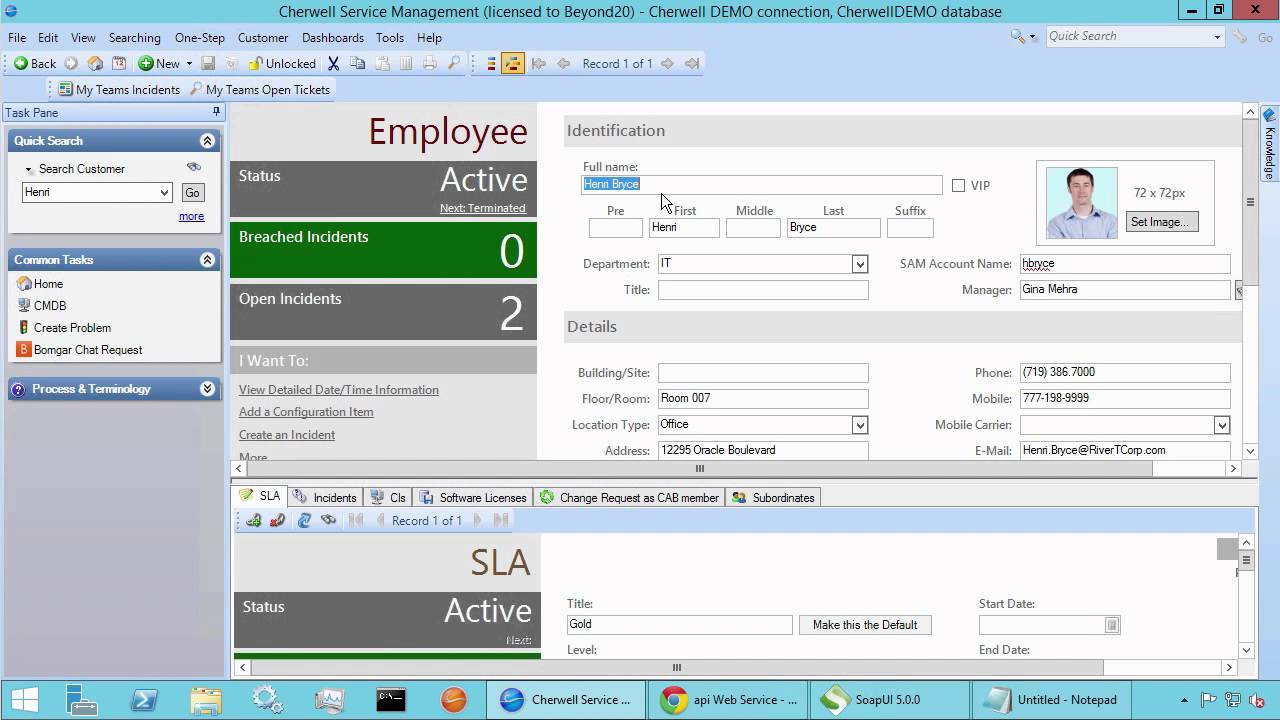Open the Searching menu

point(134,37)
